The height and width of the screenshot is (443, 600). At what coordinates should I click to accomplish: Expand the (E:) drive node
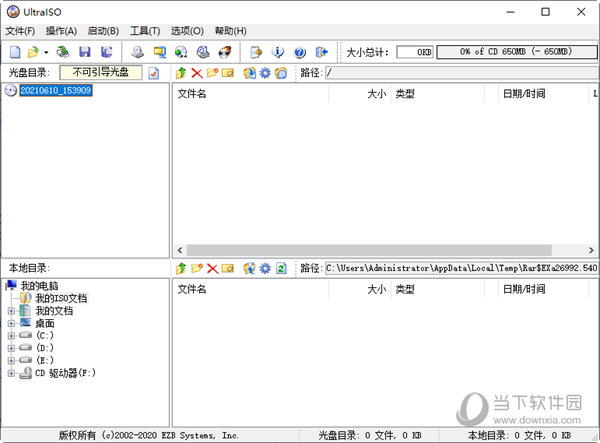(11, 360)
